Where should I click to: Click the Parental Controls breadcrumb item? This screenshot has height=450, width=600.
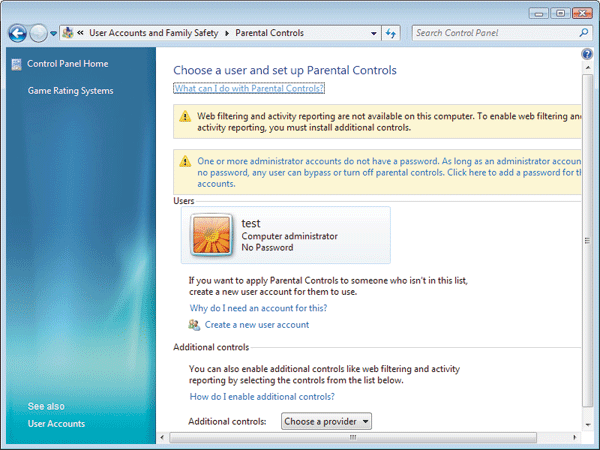click(x=269, y=33)
